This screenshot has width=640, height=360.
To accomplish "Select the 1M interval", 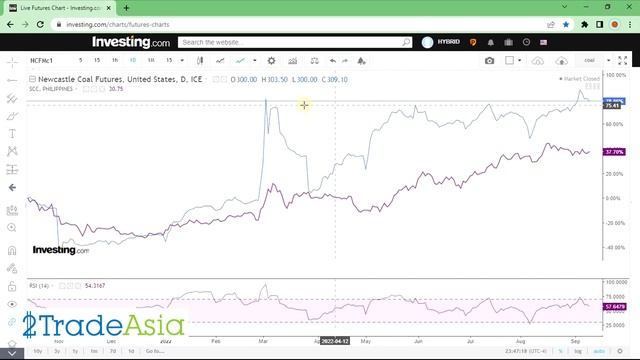I will point(151,60).
